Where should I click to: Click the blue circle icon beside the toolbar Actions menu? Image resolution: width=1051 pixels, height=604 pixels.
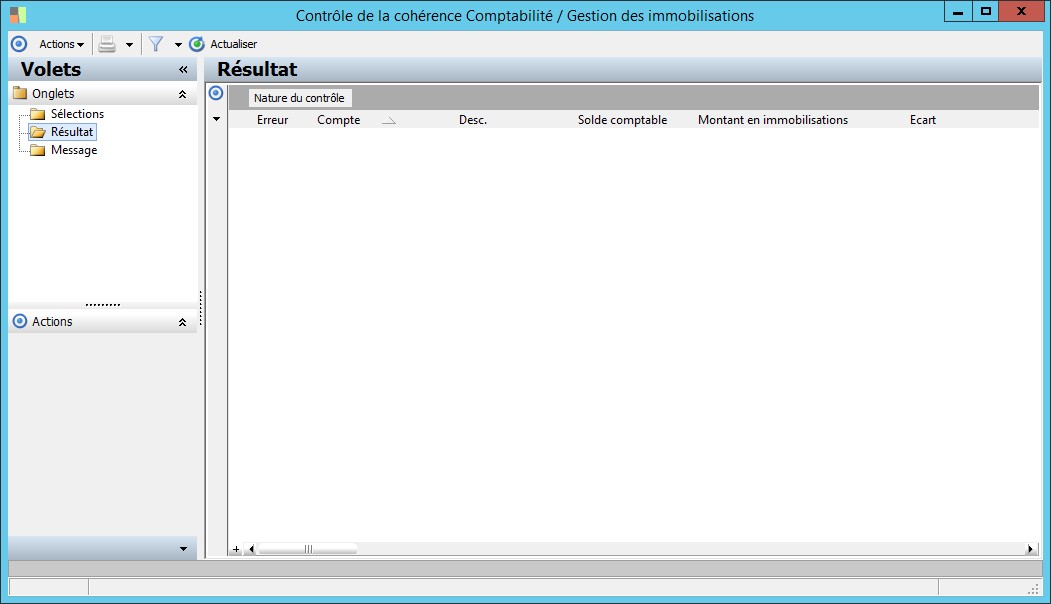click(19, 44)
